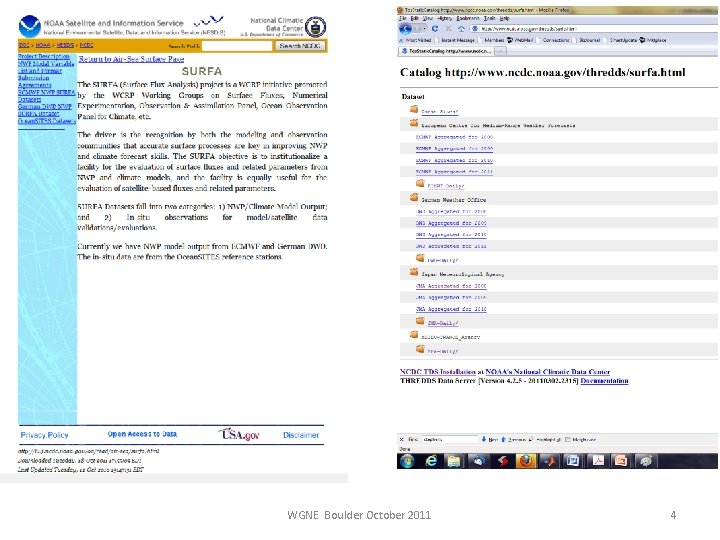This screenshot has width=720, height=540.
Task: Click the NOAA logo on SURFA page
Action: (29, 27)
